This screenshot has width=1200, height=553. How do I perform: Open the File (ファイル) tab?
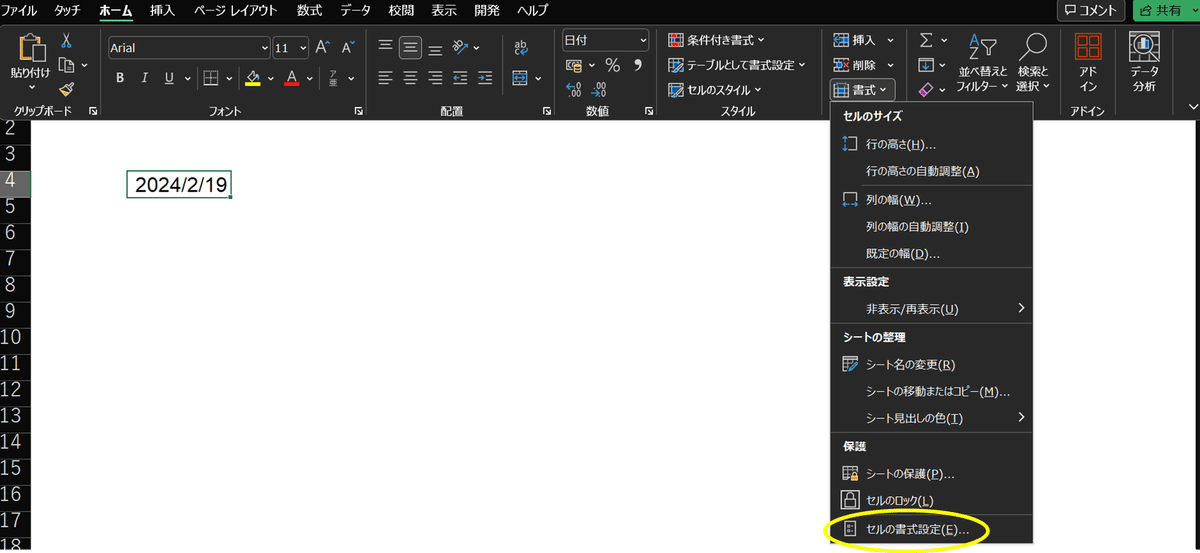coord(19,10)
